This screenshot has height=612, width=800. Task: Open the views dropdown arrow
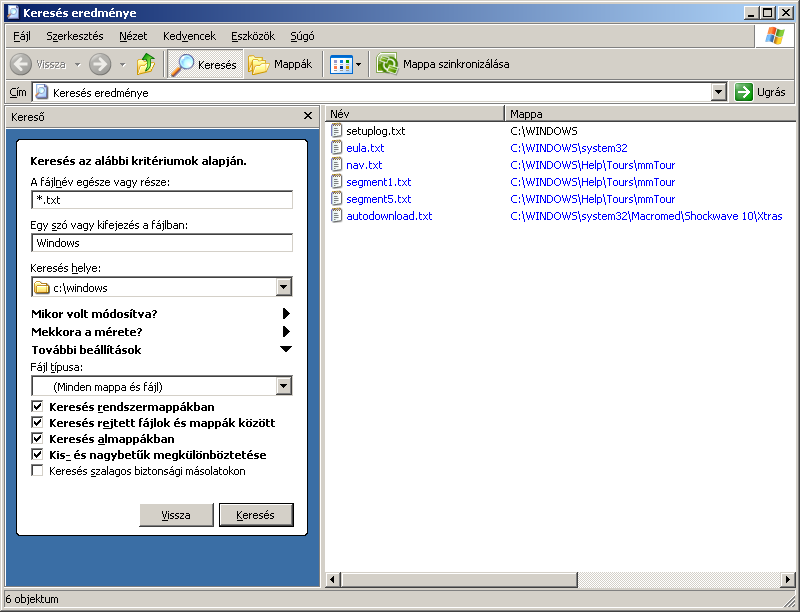(359, 65)
